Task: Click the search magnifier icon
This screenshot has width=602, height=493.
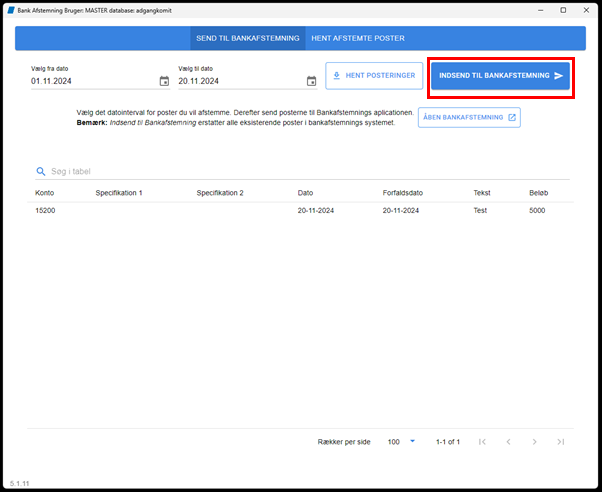Action: [x=41, y=171]
